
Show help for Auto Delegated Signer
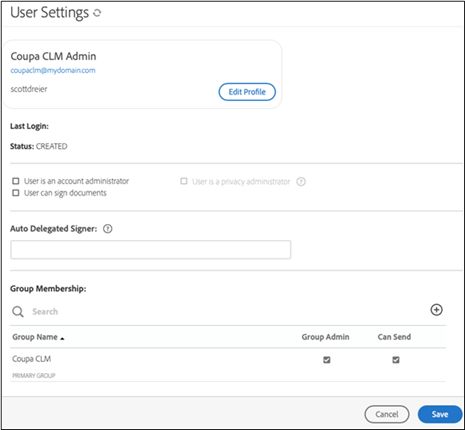pos(108,229)
